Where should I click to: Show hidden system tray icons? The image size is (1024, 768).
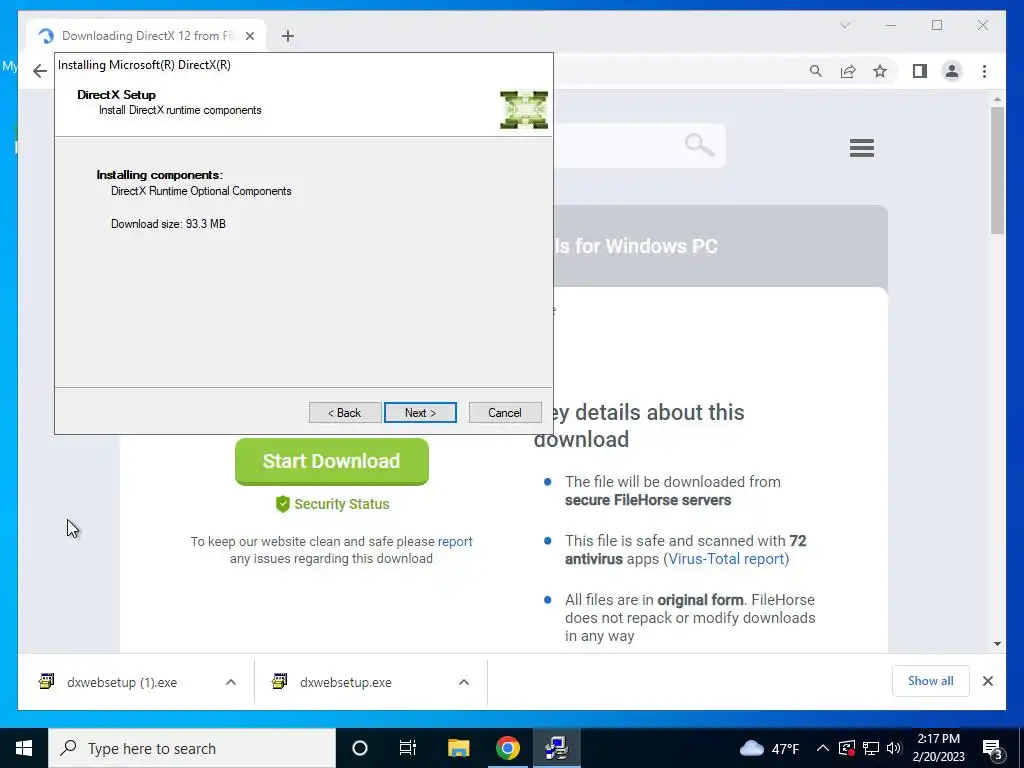click(x=823, y=748)
